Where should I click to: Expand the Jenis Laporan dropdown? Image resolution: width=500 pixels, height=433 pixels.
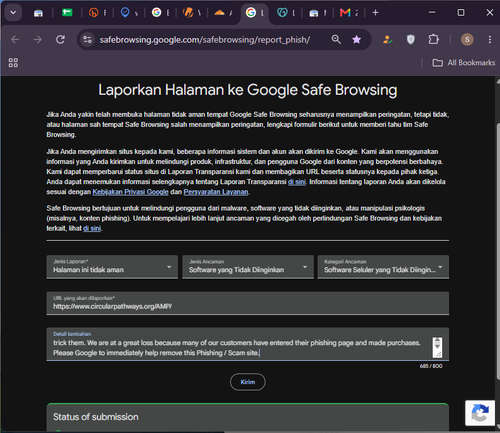[112, 267]
